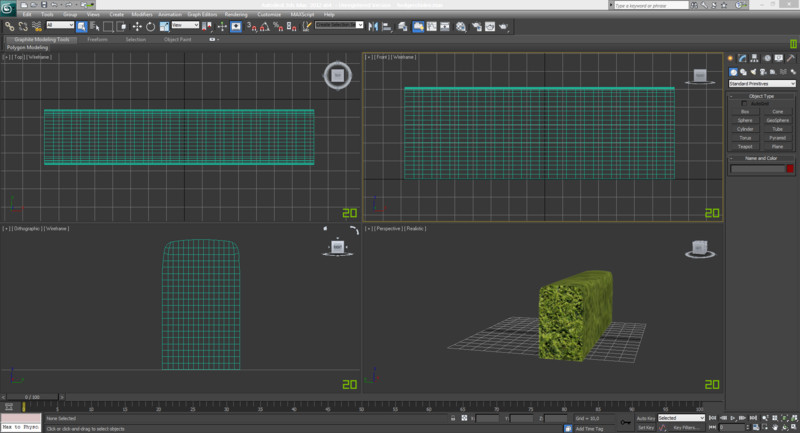Viewport: 800px width, 433px height.
Task: Click the Mirror tool icon
Action: click(x=372, y=26)
